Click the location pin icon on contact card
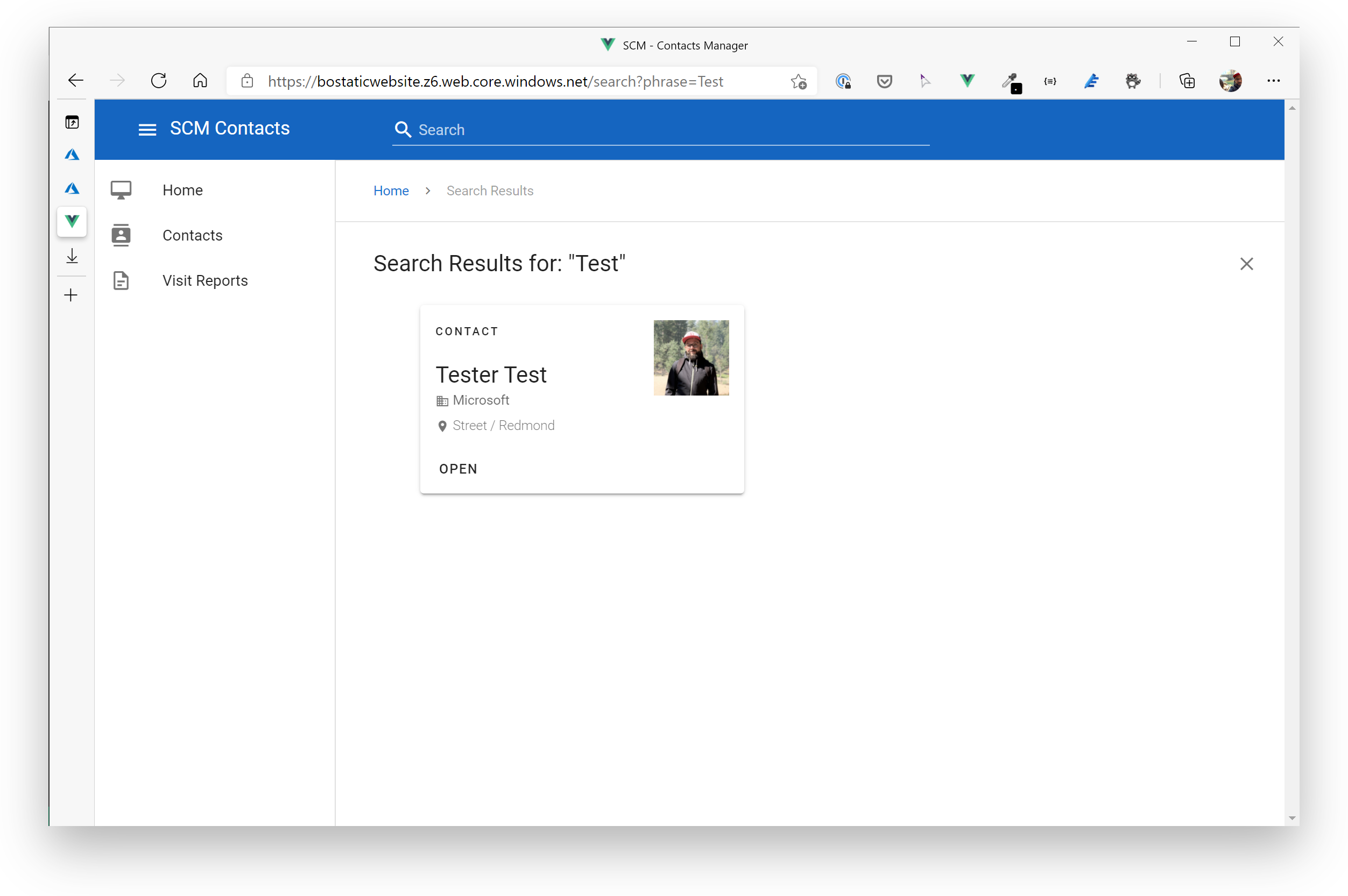Image resolution: width=1348 pixels, height=896 pixels. (442, 425)
